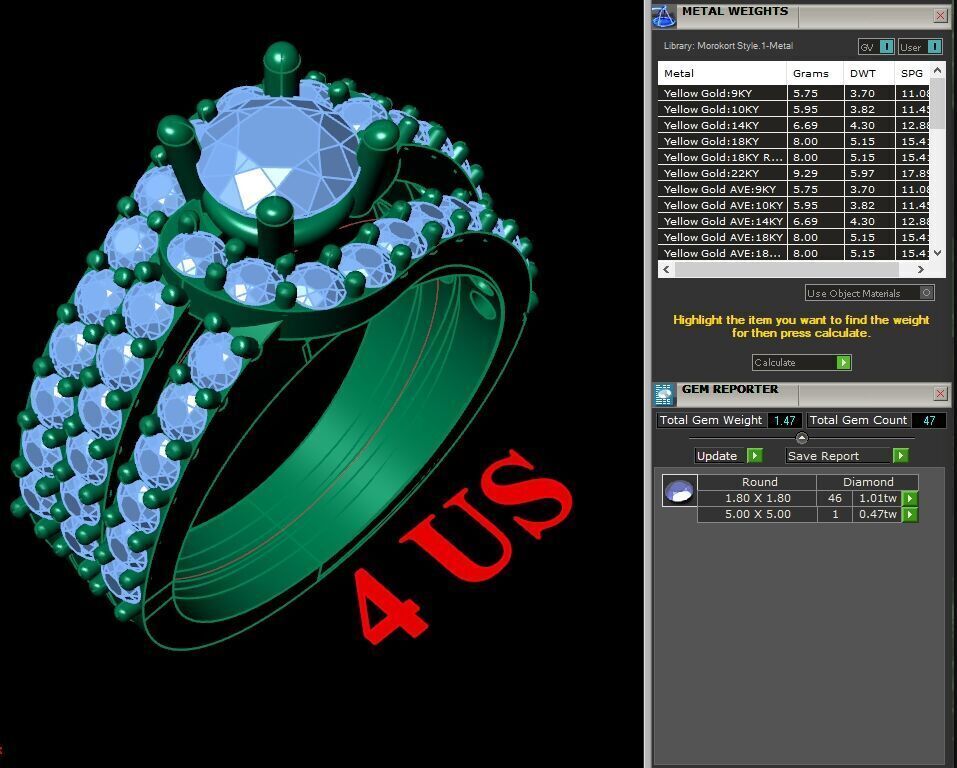
Task: Click the green arrow beside Save Report
Action: [x=901, y=455]
